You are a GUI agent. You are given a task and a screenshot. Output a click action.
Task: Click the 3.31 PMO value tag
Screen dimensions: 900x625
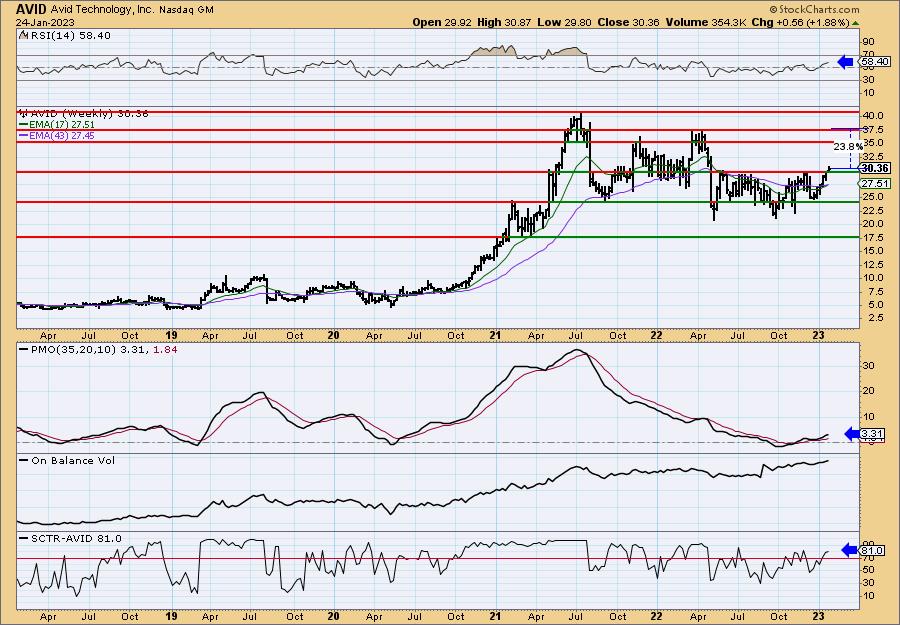873,434
